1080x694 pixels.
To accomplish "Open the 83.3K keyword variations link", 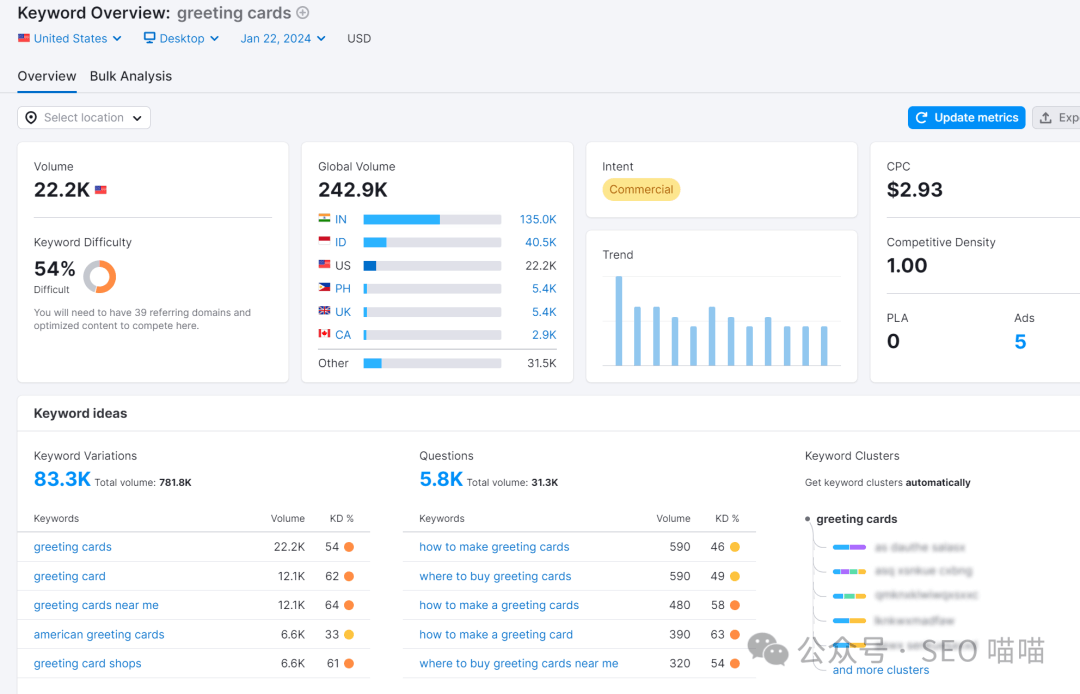I will point(62,479).
